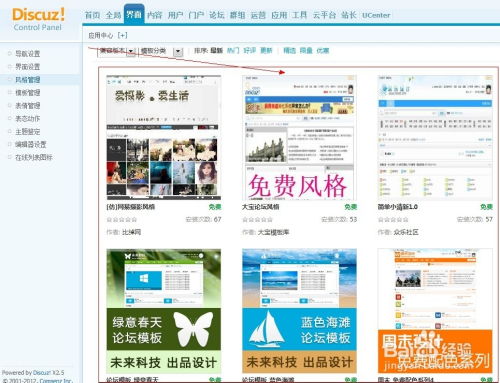This screenshot has width=500, height=383.
Task: Click the install count 57
Action: click(x=489, y=219)
